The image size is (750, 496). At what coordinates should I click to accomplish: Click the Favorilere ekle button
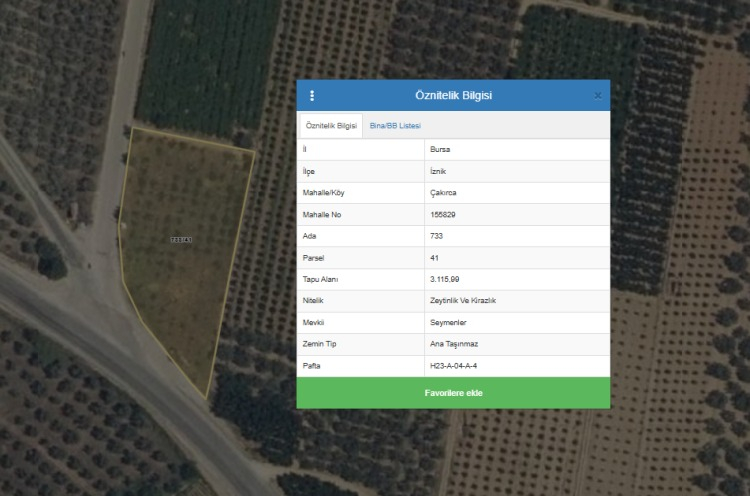(x=453, y=393)
